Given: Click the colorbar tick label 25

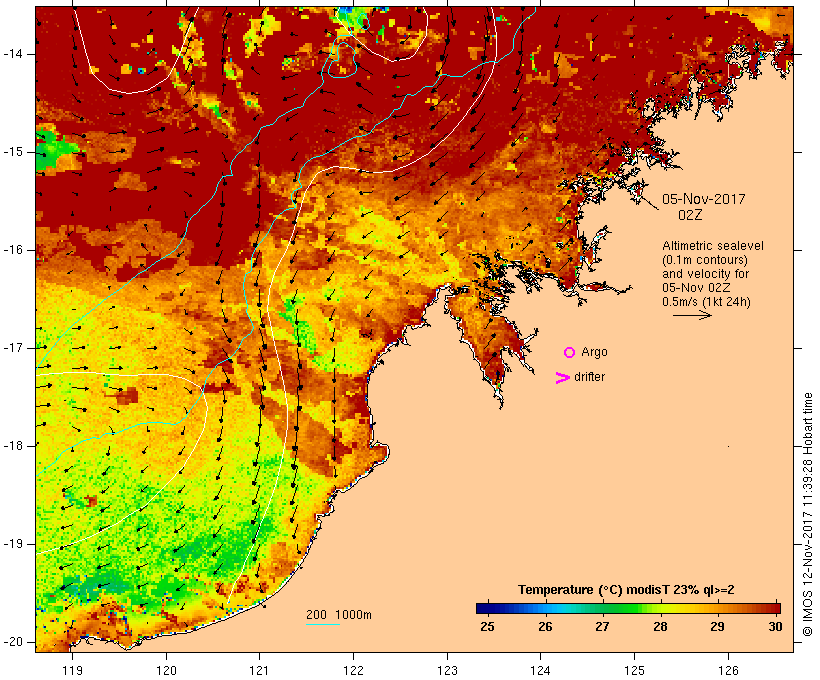Looking at the screenshot, I should (x=487, y=627).
